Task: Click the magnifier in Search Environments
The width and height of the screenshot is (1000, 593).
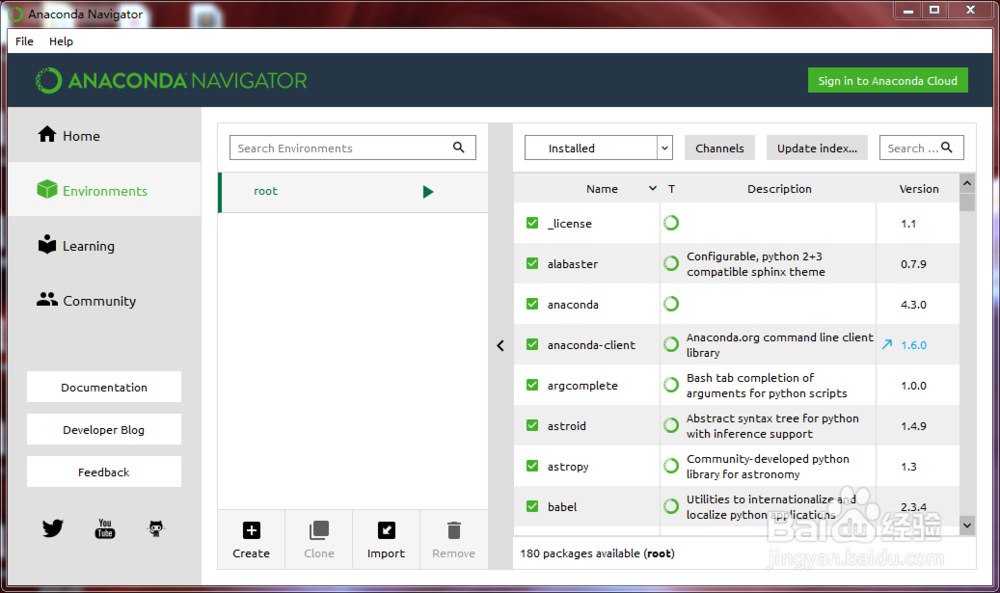Action: point(459,147)
